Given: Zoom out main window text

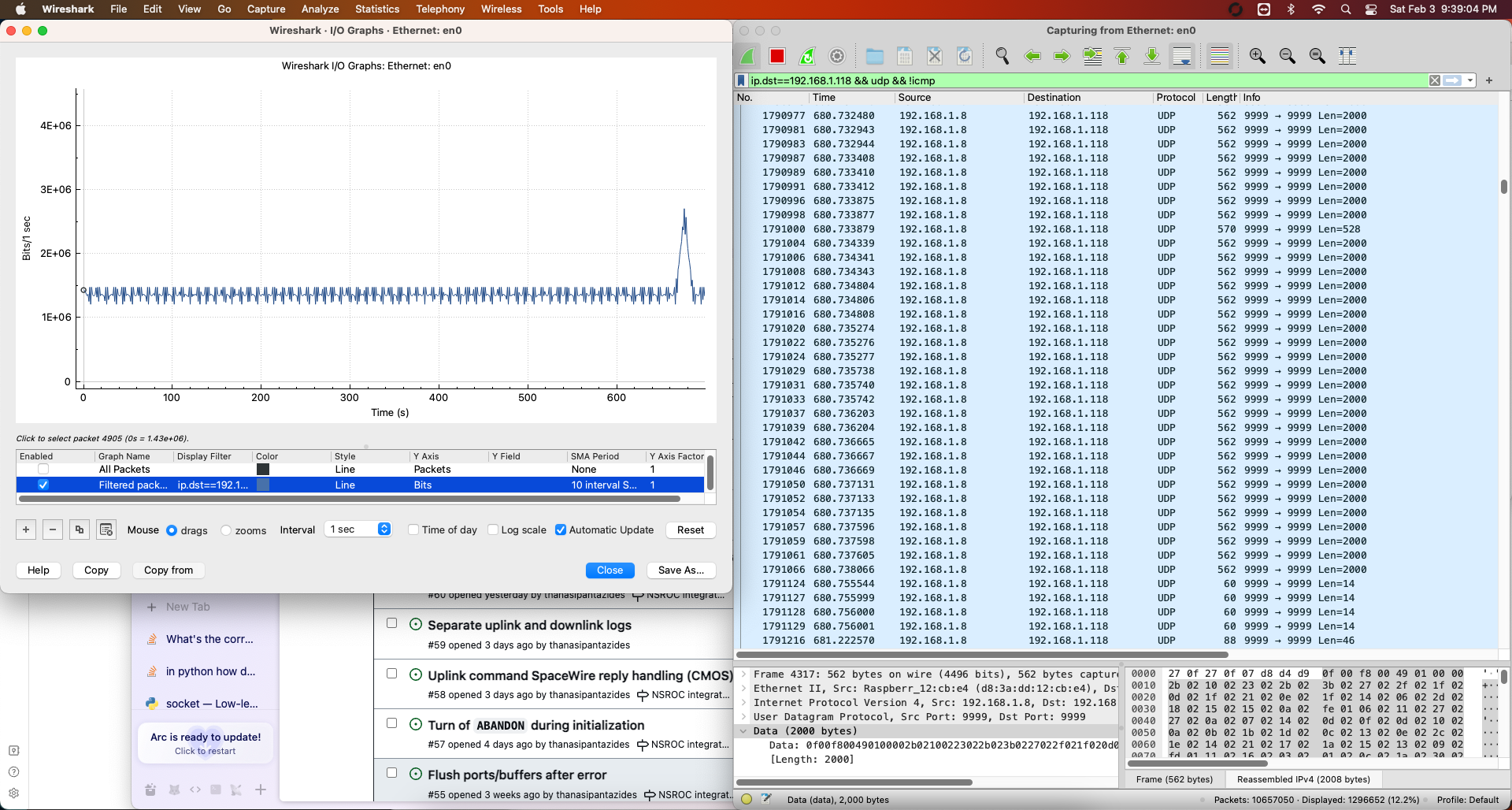Looking at the screenshot, I should tap(1287, 56).
